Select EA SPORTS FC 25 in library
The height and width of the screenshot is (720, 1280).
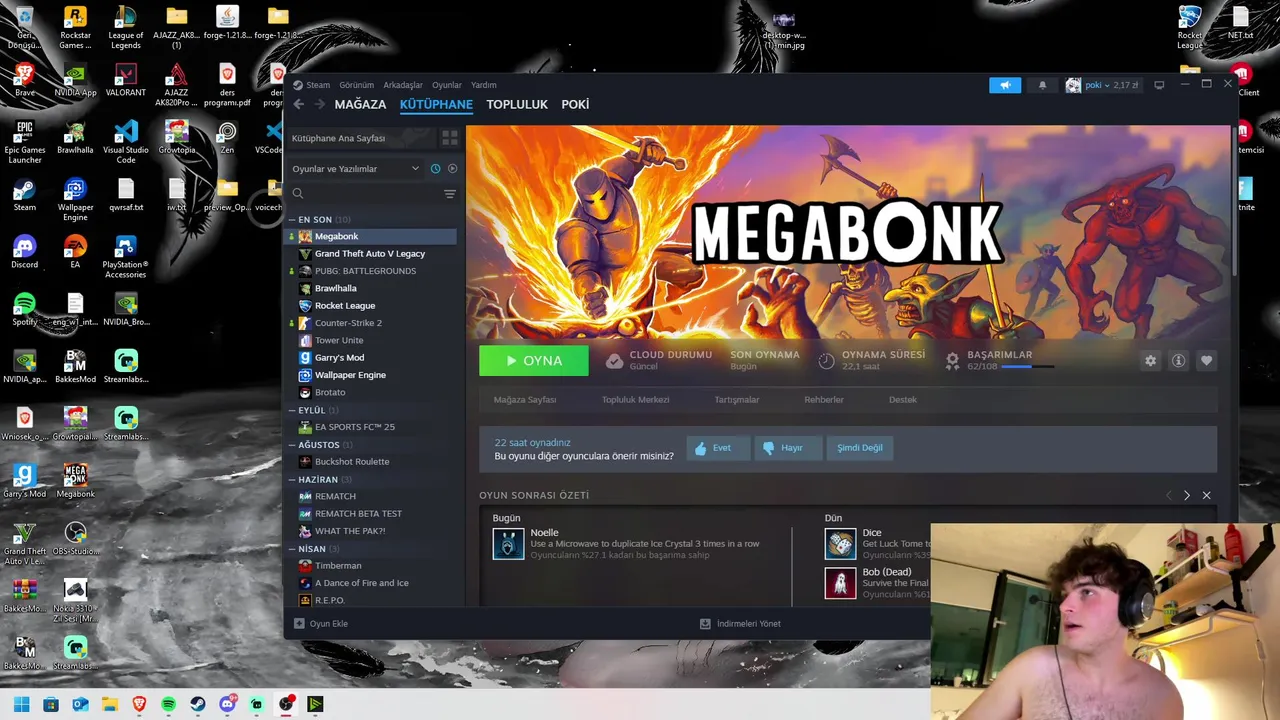click(x=355, y=427)
